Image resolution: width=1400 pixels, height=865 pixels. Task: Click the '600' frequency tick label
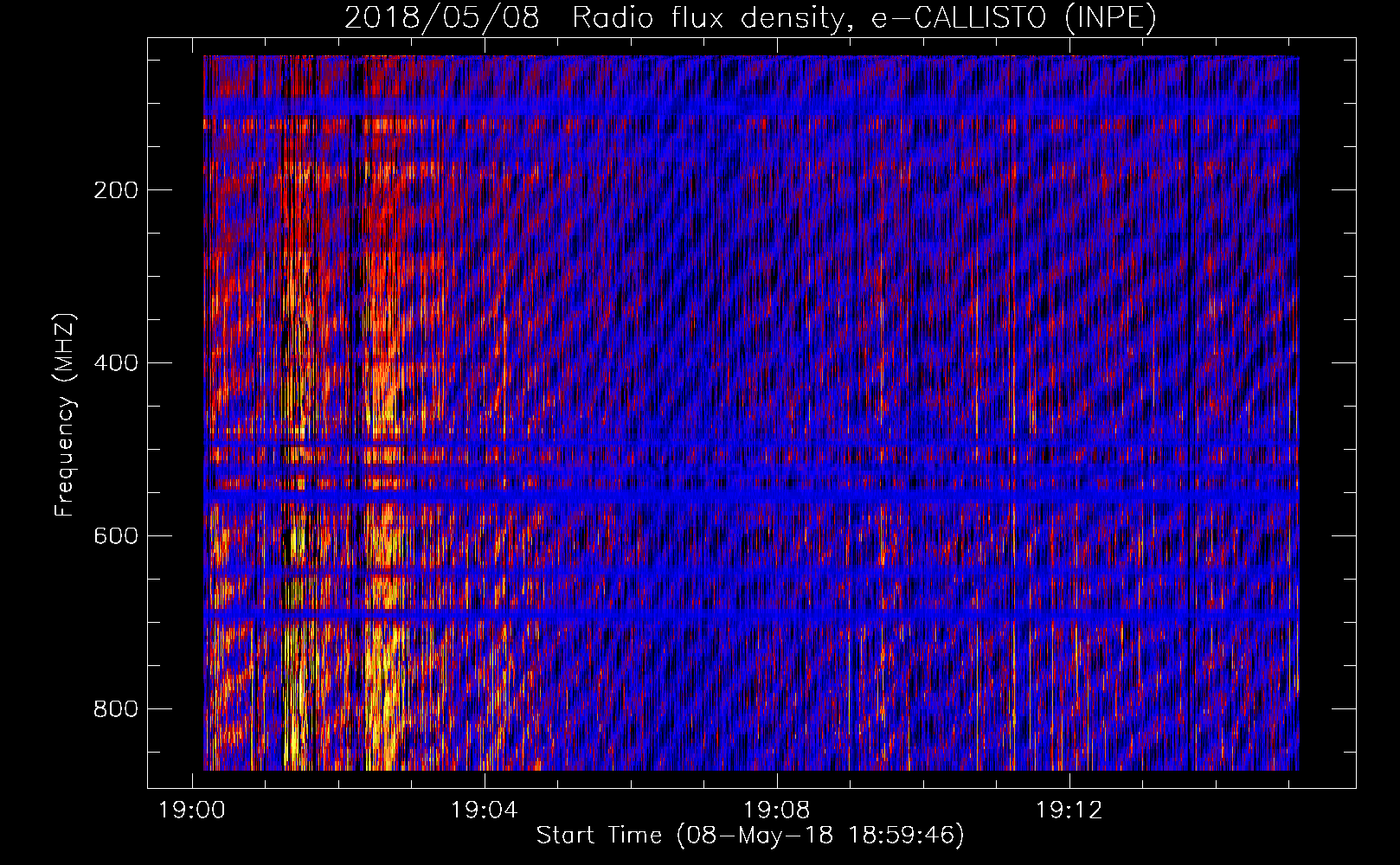click(x=116, y=536)
